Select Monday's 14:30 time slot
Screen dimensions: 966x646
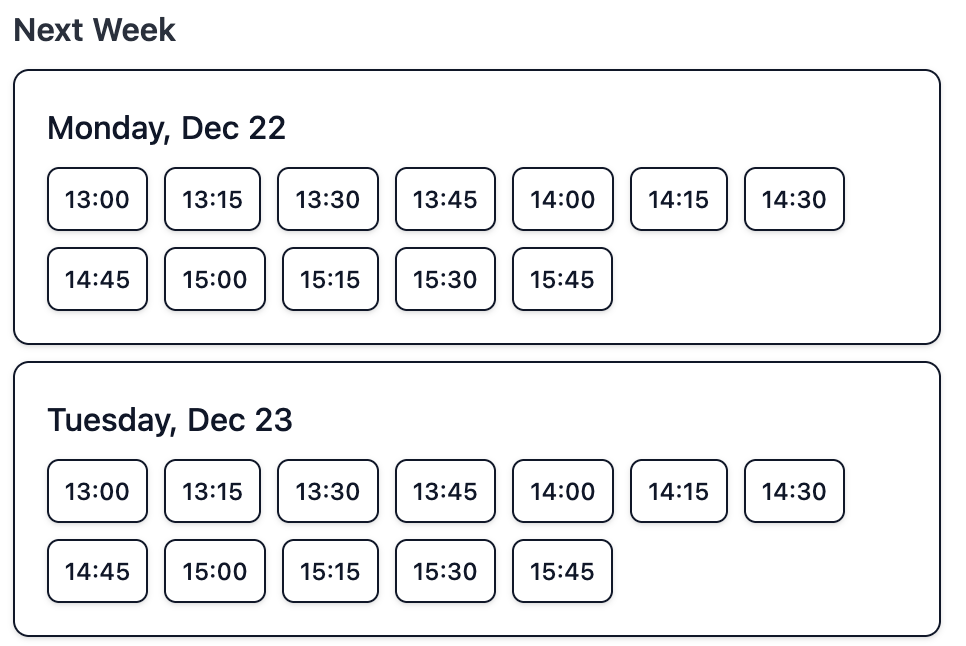pos(794,199)
